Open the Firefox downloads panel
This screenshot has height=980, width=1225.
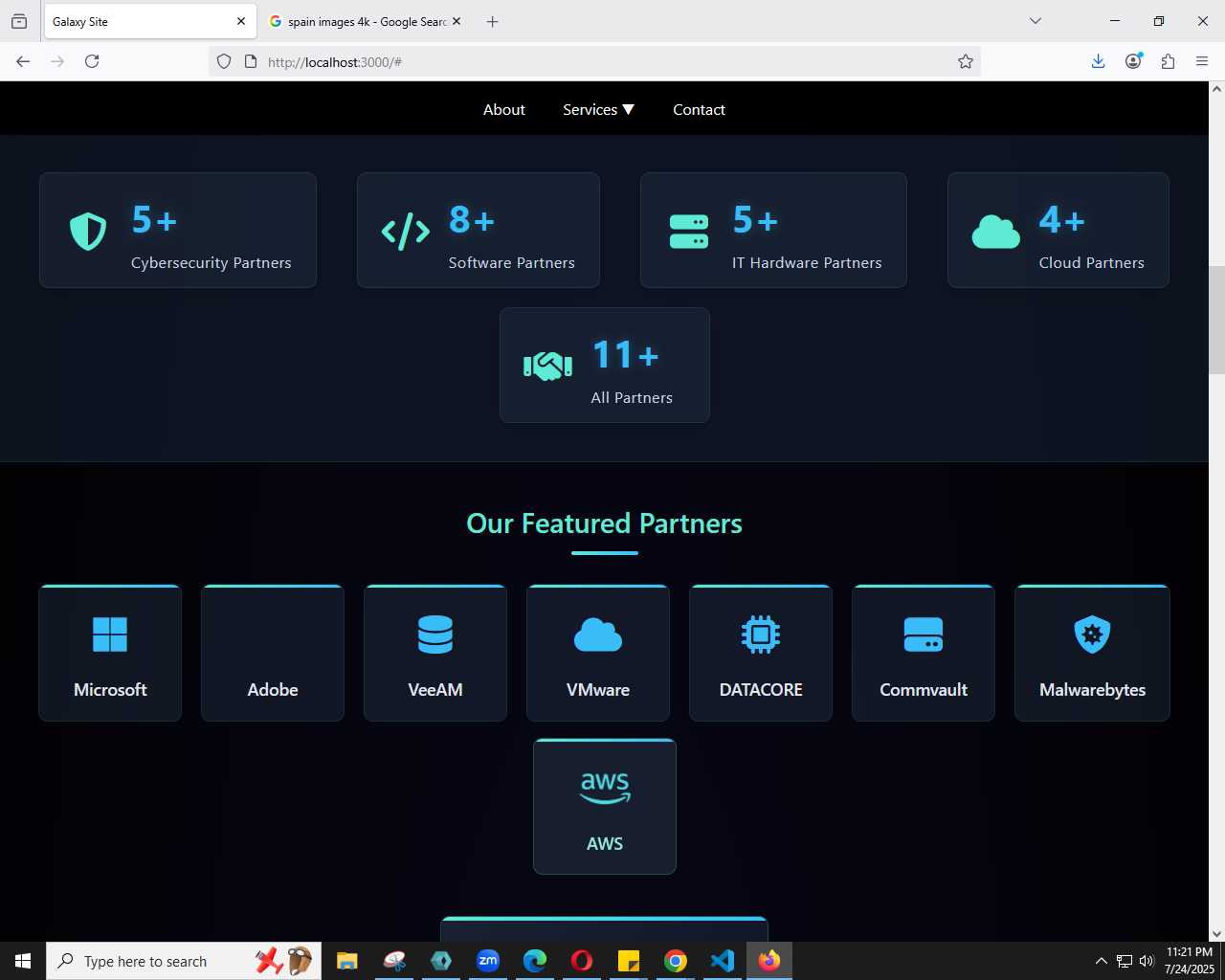tap(1099, 61)
